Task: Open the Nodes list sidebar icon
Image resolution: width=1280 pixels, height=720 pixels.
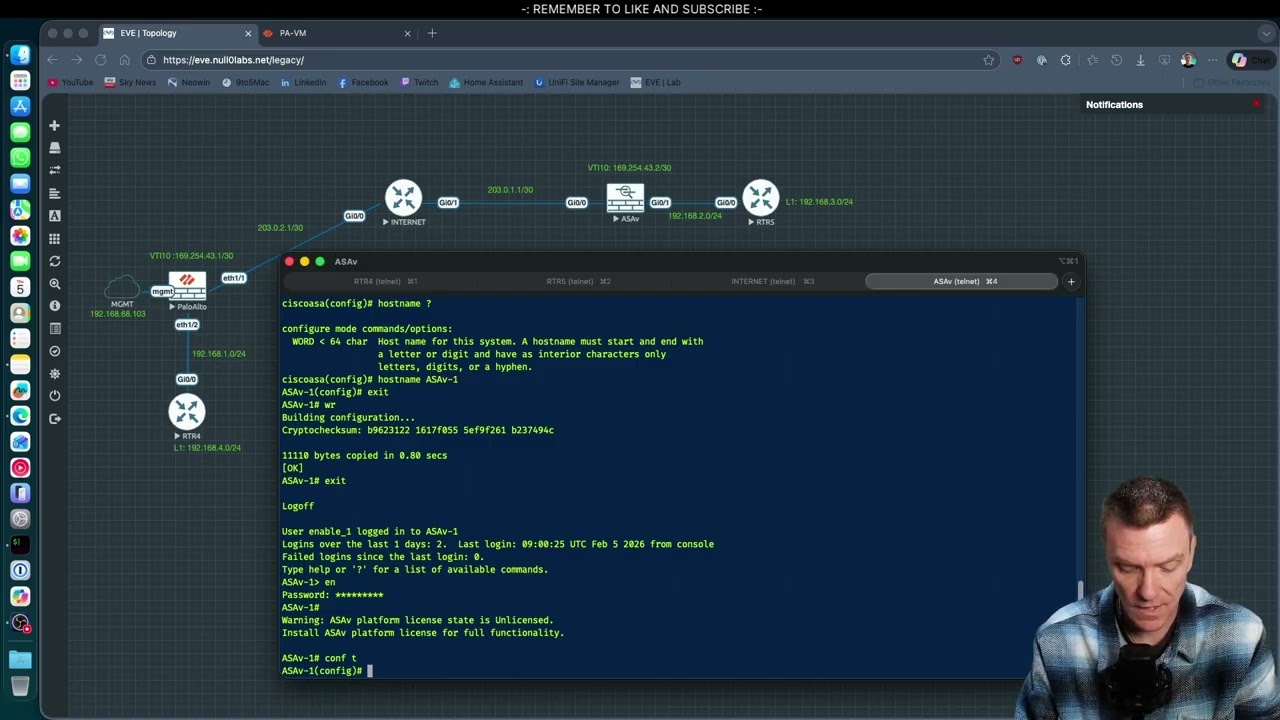Action: [55, 148]
